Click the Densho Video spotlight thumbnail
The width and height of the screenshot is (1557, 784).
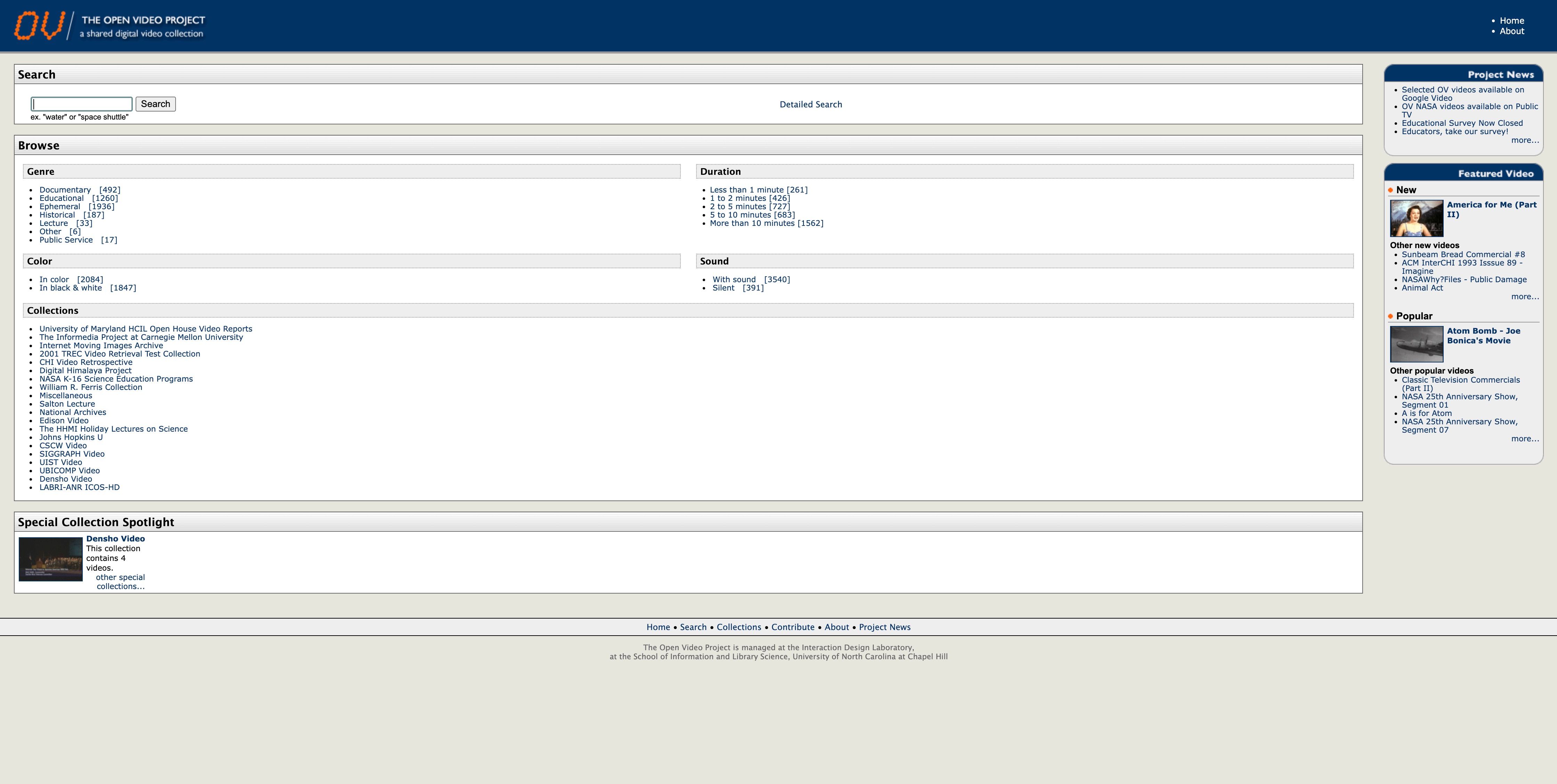pyautogui.click(x=51, y=559)
